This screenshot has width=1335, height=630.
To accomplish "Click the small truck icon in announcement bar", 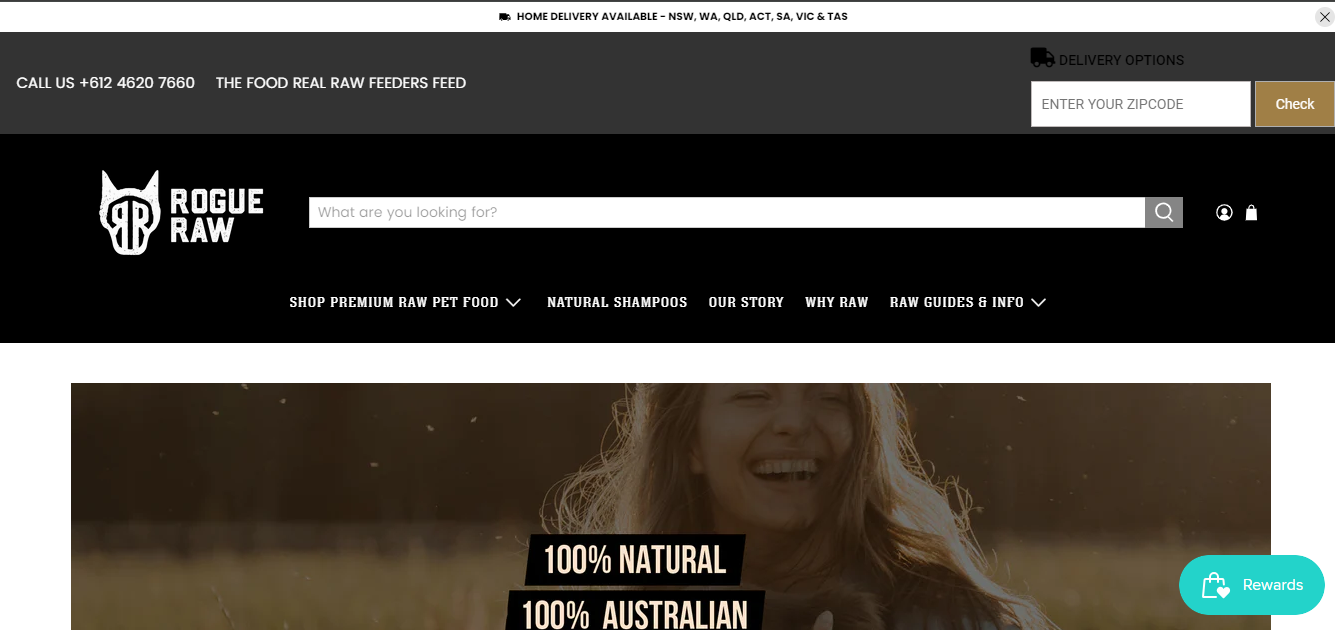I will pyautogui.click(x=505, y=17).
